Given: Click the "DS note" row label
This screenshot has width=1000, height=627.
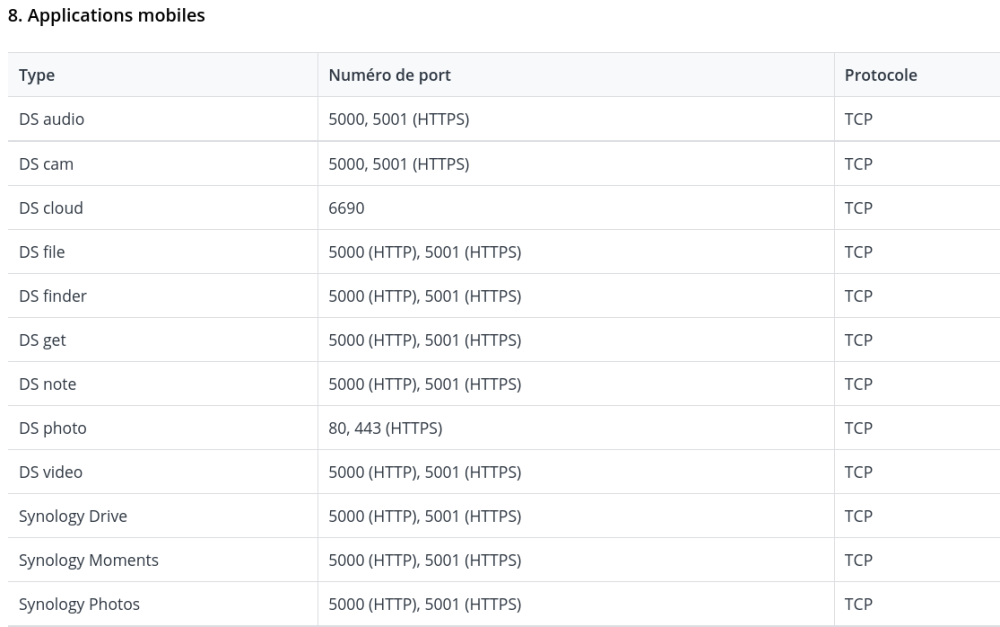Looking at the screenshot, I should 47,384.
